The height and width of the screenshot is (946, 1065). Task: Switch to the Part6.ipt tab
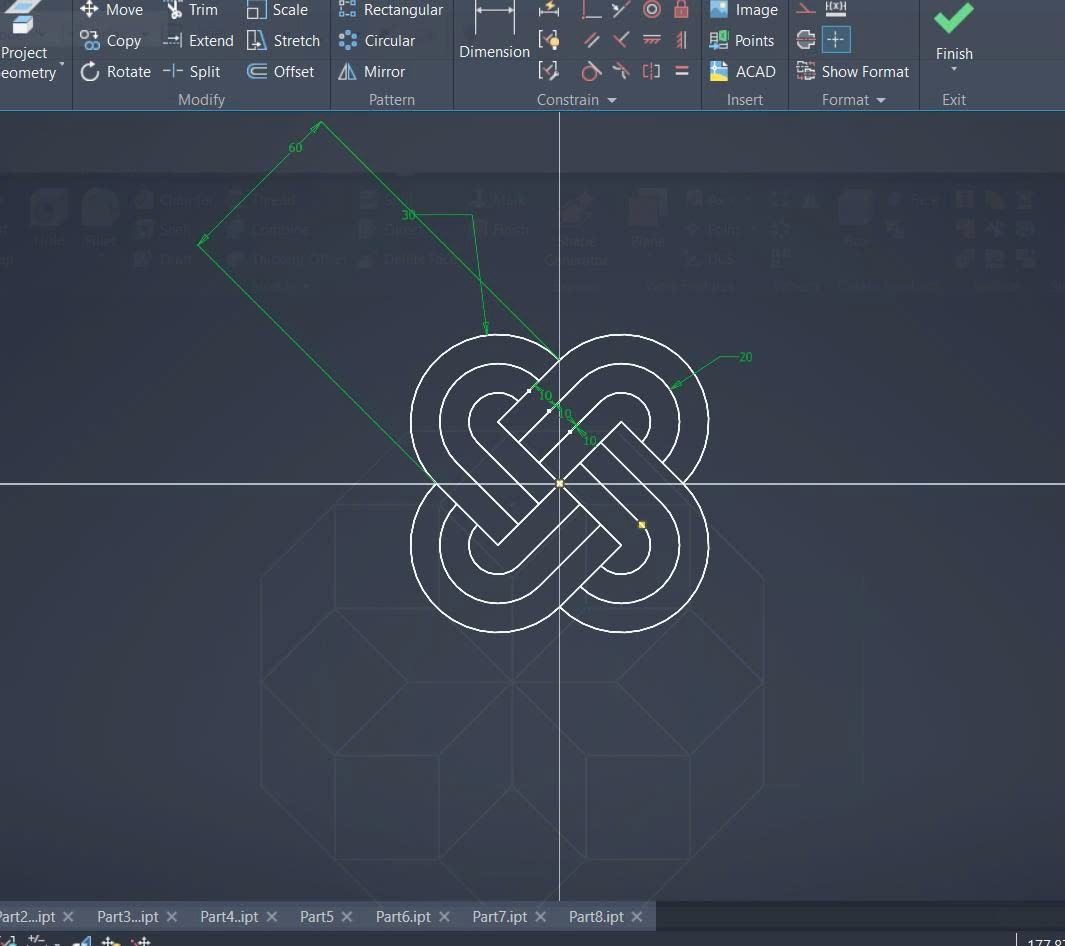pyautogui.click(x=403, y=916)
